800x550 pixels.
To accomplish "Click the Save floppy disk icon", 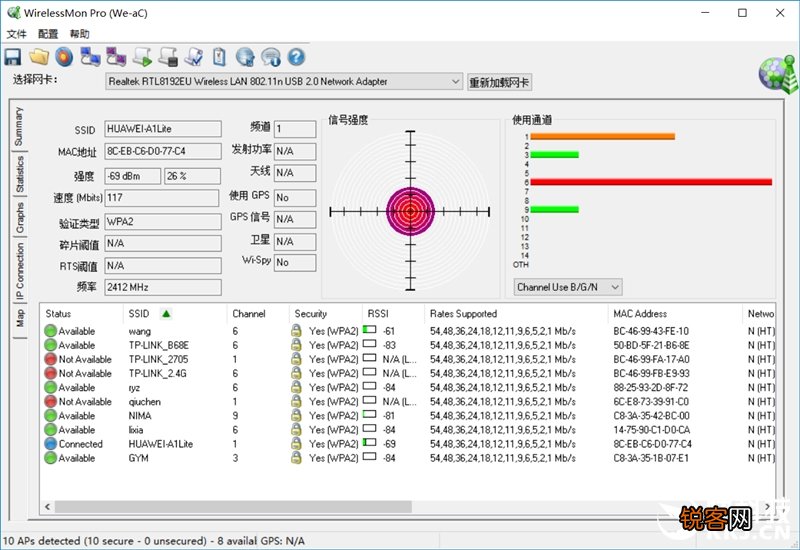I will tap(13, 57).
